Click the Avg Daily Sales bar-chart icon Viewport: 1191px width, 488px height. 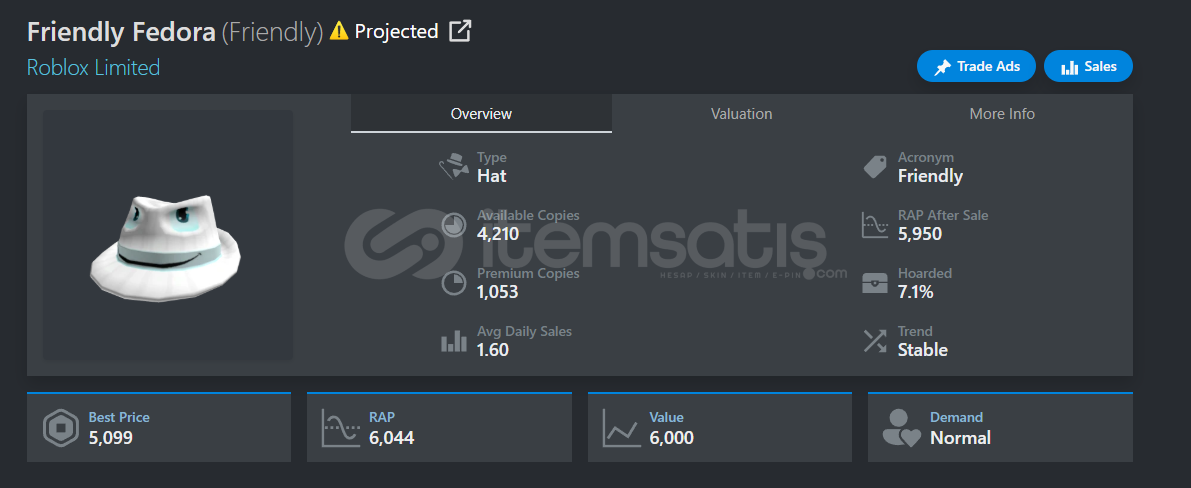click(x=454, y=341)
